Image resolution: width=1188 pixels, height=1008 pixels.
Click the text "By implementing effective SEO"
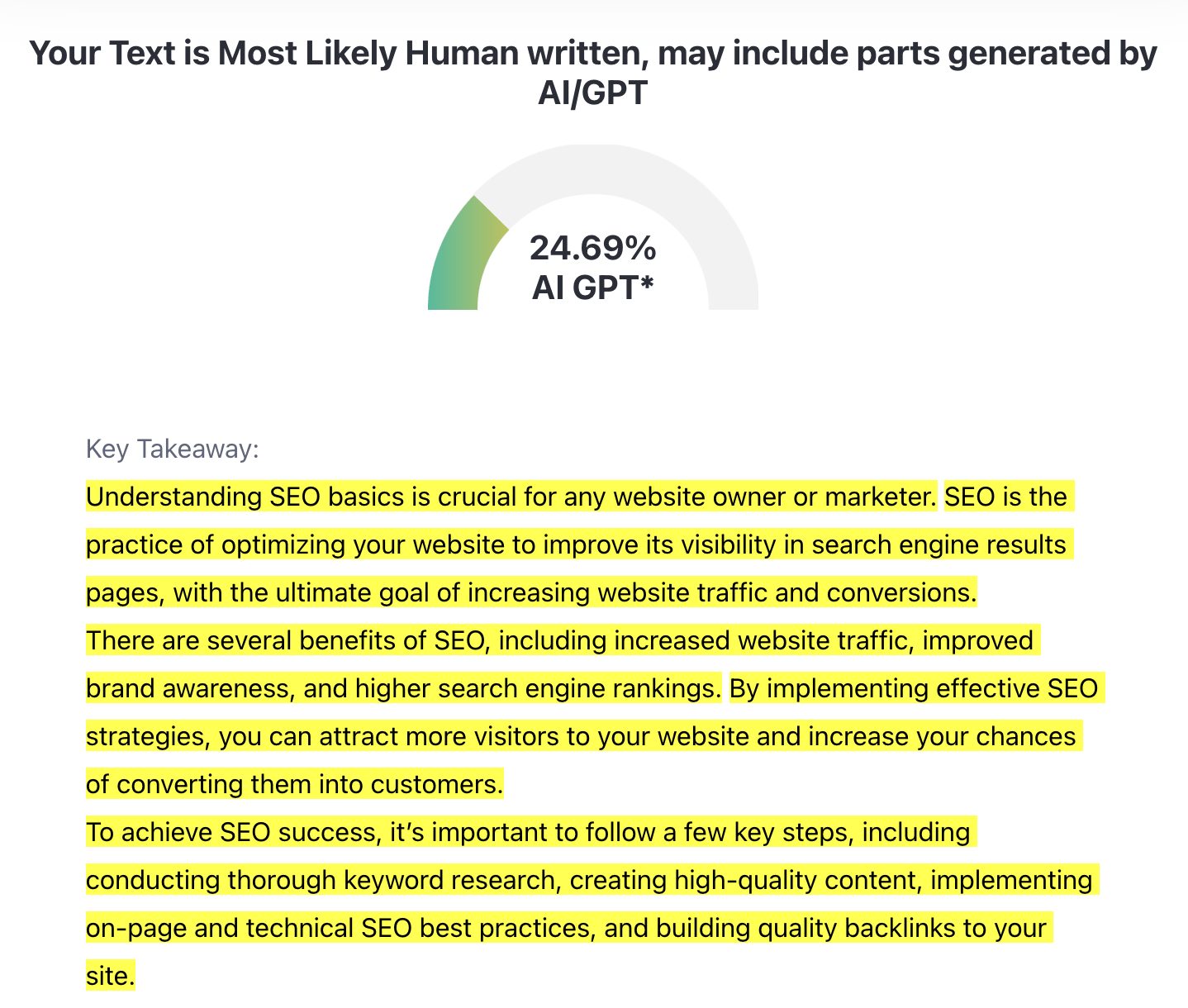click(x=914, y=688)
